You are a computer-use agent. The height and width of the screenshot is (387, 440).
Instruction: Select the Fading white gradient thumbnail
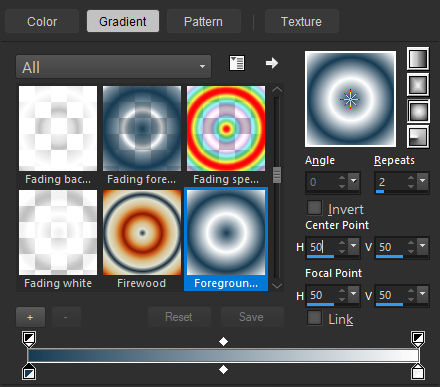click(x=58, y=232)
